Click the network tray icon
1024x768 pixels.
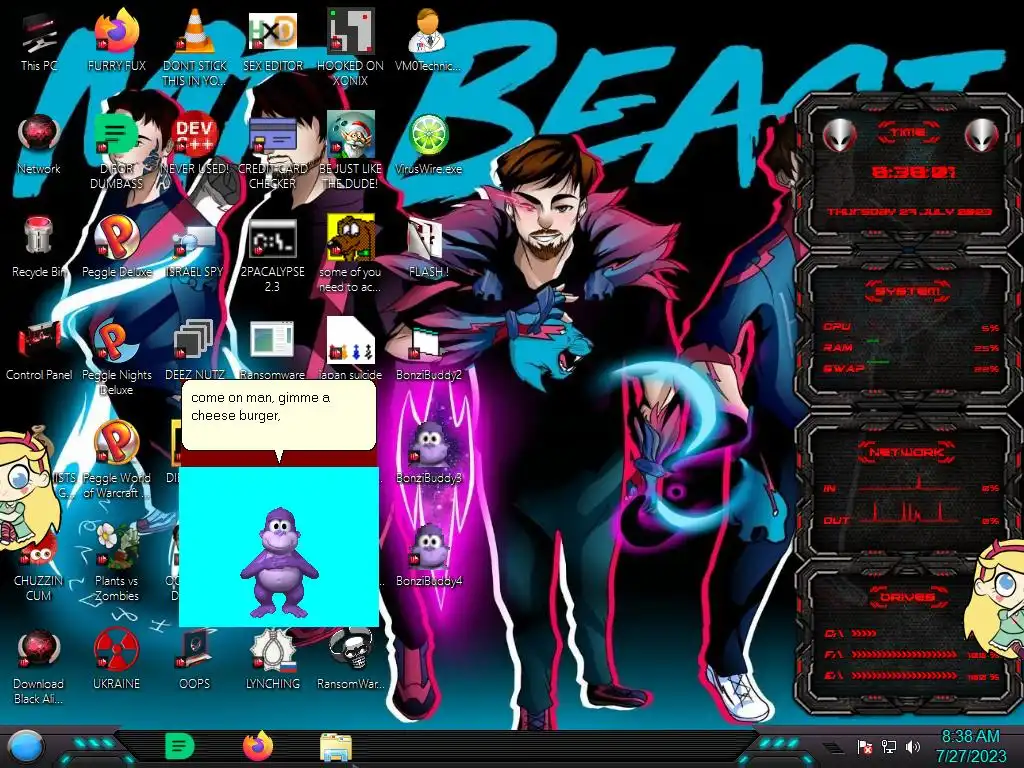click(889, 746)
